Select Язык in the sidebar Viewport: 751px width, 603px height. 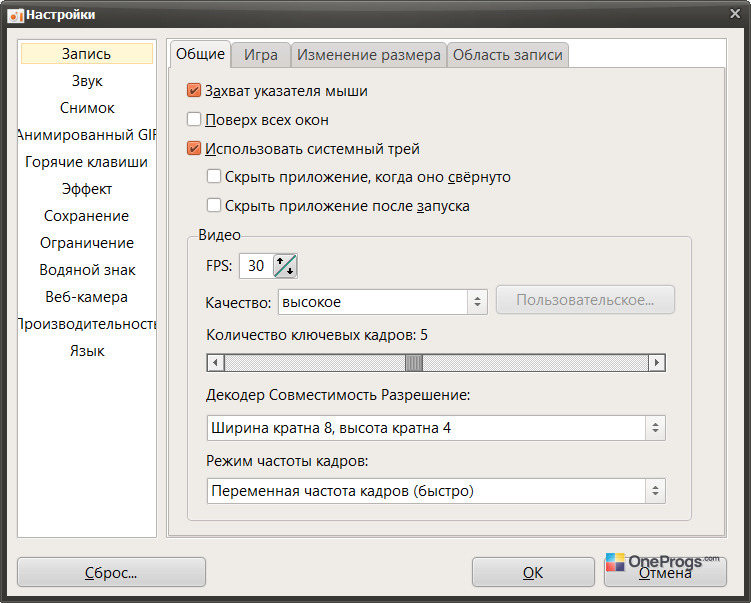87,351
